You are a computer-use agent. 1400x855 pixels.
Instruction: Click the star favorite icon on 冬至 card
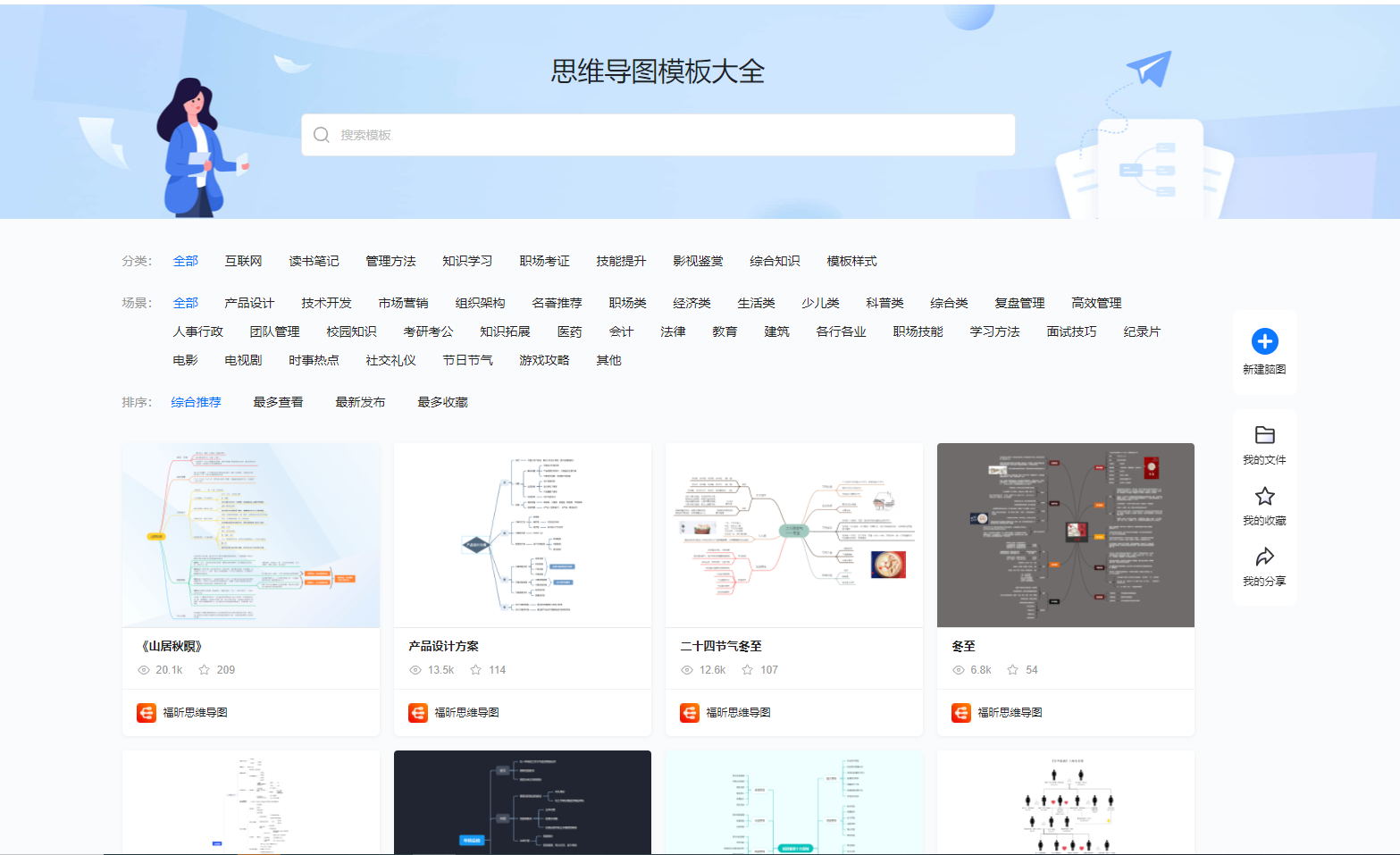1013,670
